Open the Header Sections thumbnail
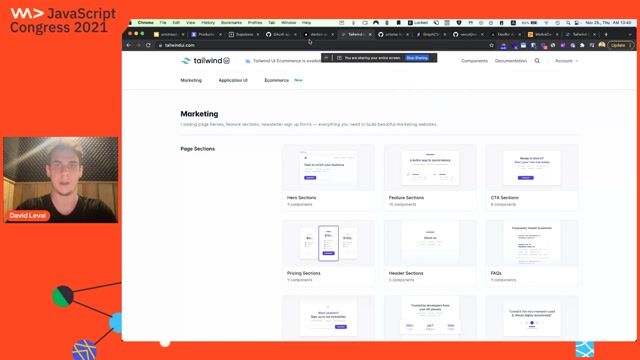640x360 pixels. (430, 243)
